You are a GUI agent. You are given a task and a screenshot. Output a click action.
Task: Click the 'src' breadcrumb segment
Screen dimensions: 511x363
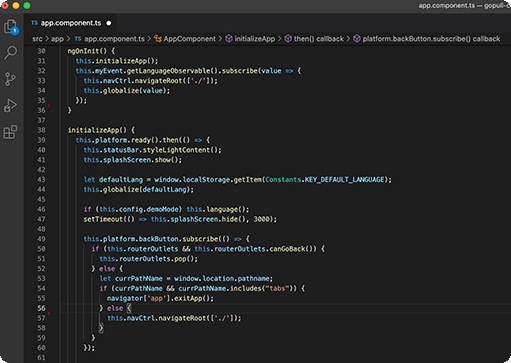pyautogui.click(x=37, y=39)
